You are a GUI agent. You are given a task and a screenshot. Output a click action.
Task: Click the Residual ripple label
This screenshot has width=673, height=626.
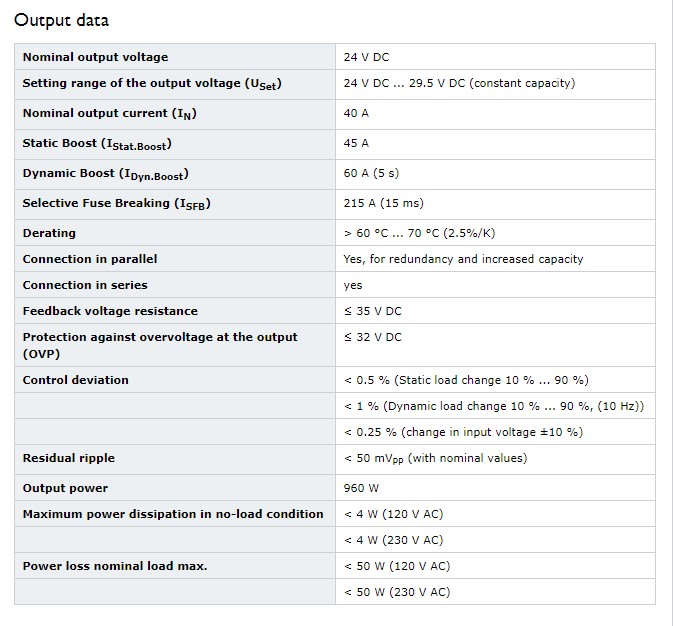coord(69,458)
